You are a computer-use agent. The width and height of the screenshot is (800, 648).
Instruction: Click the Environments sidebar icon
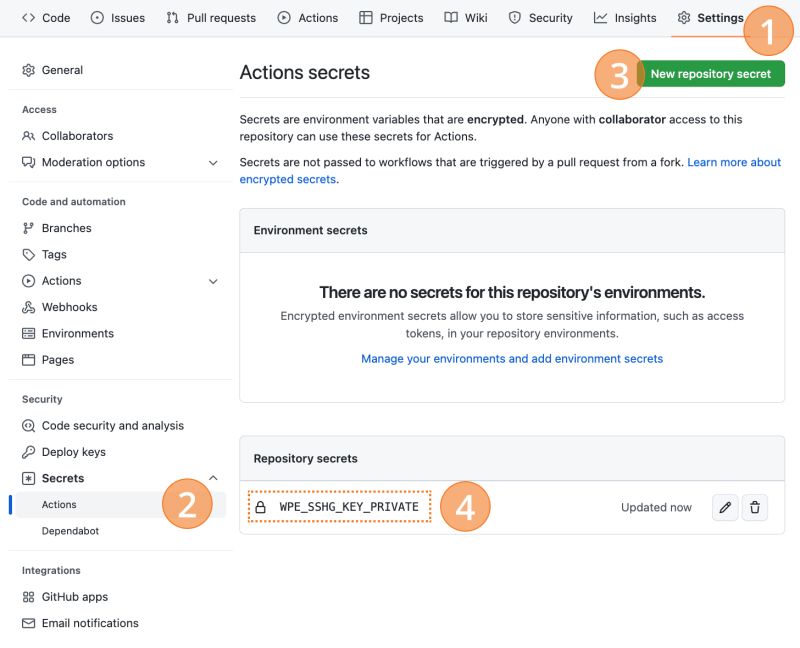[x=28, y=333]
